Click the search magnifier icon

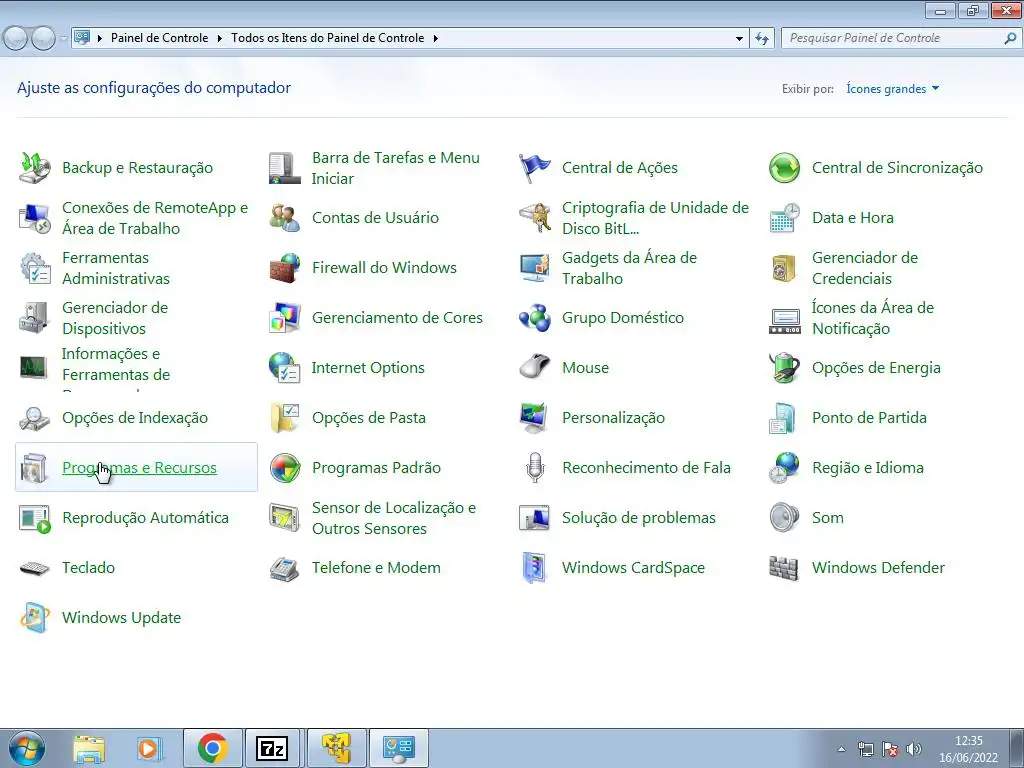click(1010, 38)
